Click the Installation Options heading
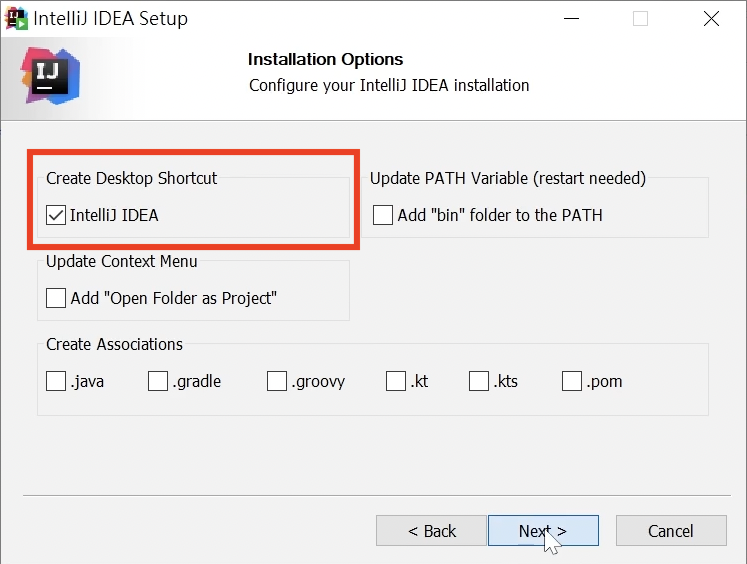 325,59
